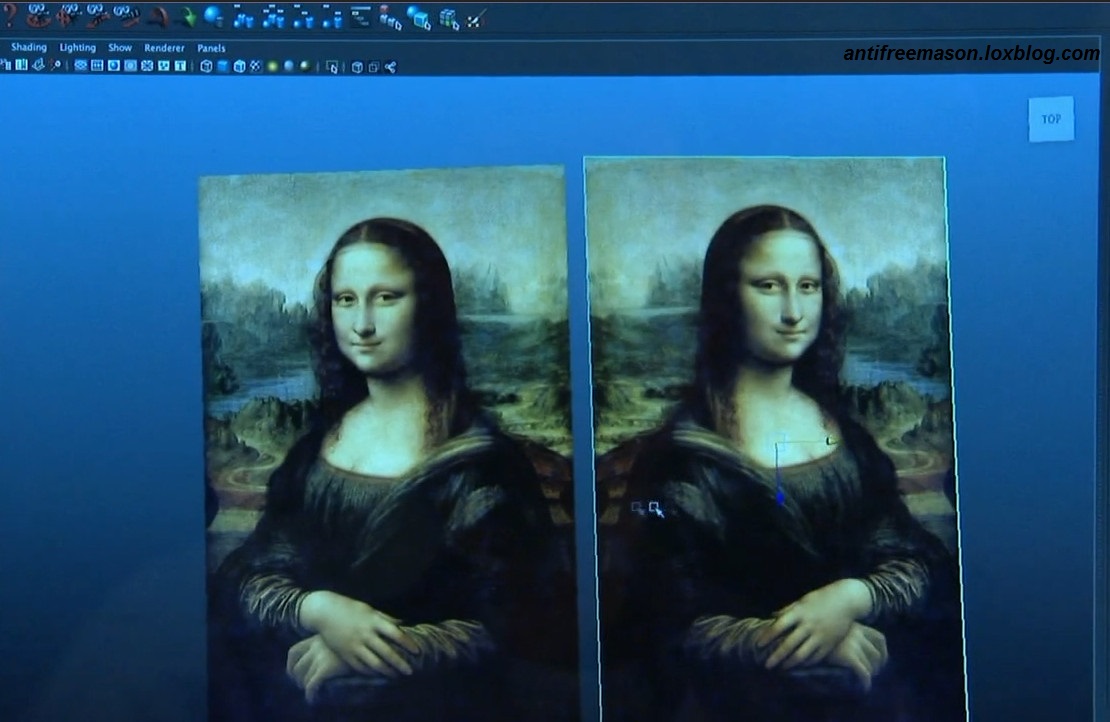This screenshot has width=1110, height=722.
Task: Click the blue sphere shelf icon after green arrow
Action: click(212, 16)
